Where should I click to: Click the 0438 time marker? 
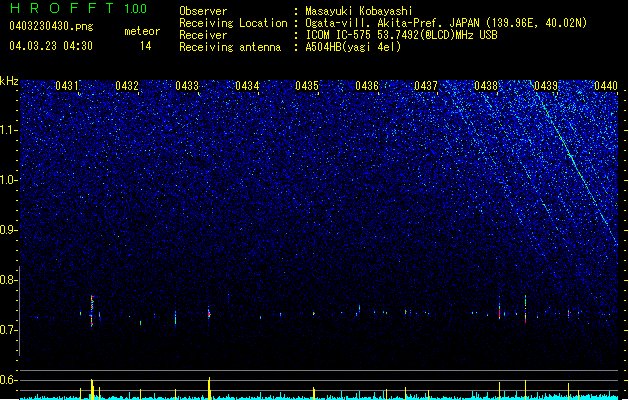click(486, 85)
